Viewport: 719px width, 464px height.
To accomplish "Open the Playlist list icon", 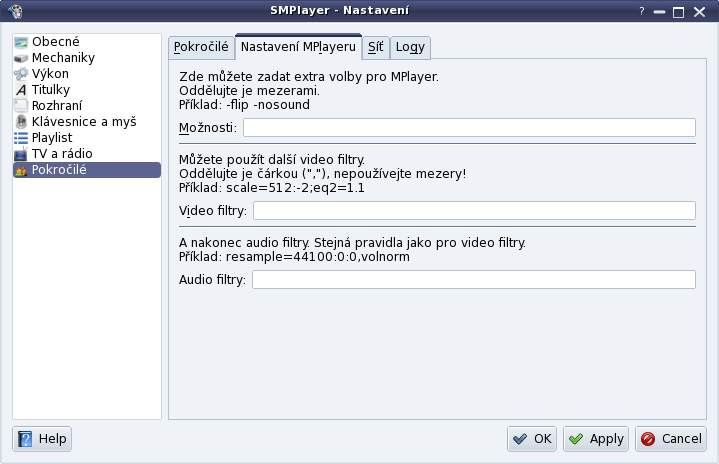I will click(x=21, y=138).
